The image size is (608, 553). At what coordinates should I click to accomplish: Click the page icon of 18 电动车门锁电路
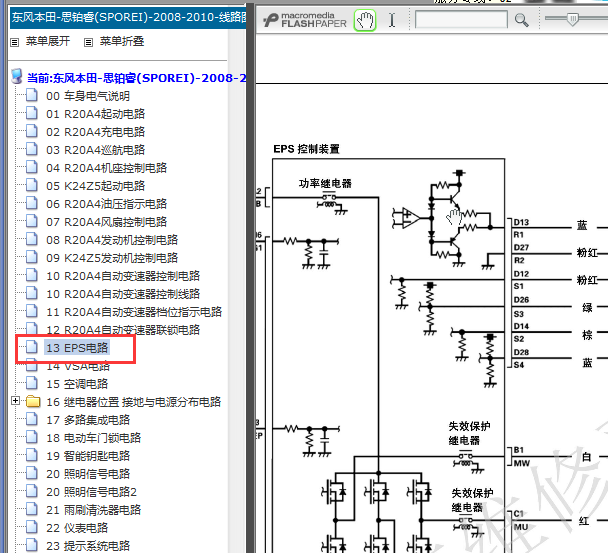32,437
